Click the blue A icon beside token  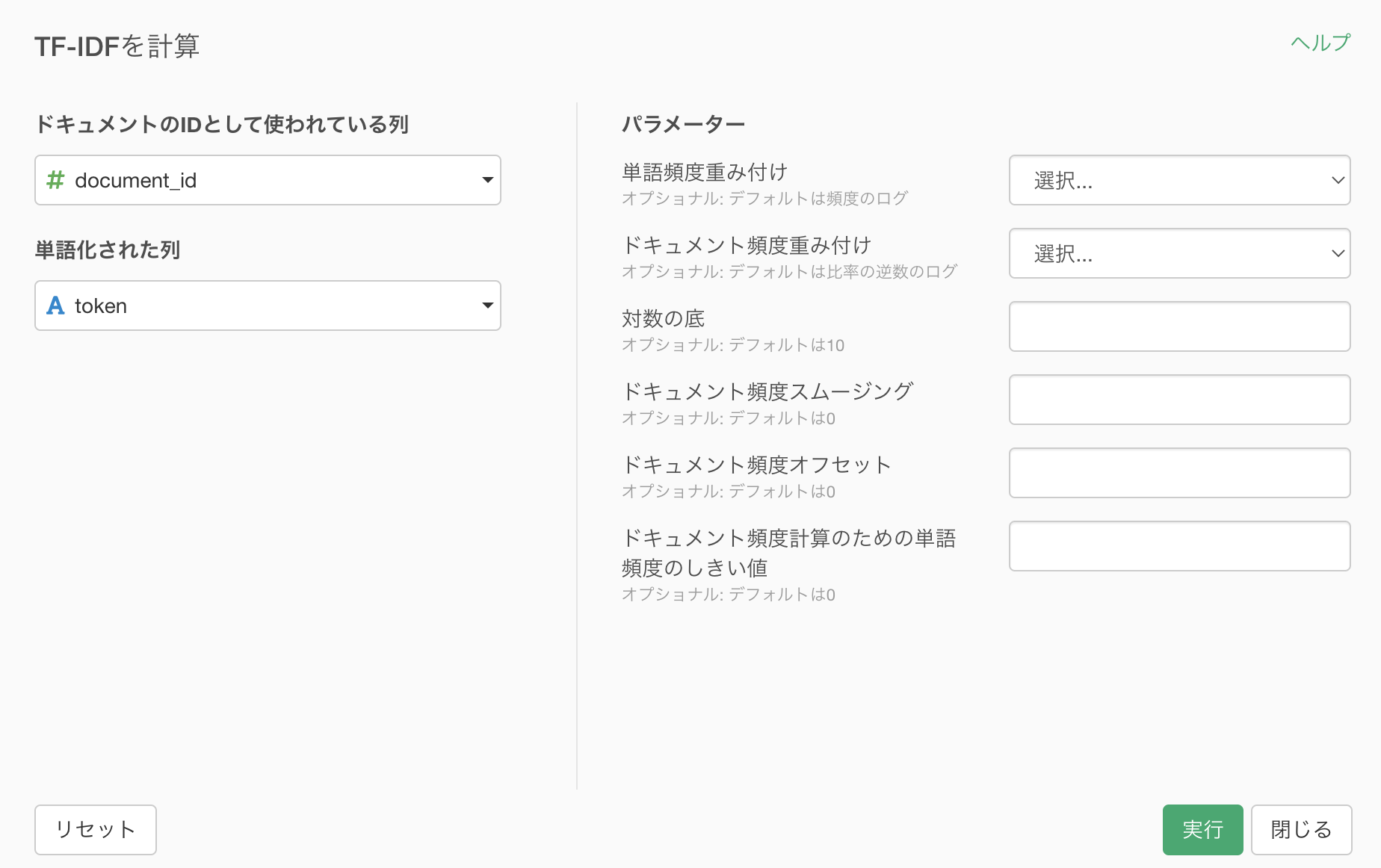[x=55, y=306]
